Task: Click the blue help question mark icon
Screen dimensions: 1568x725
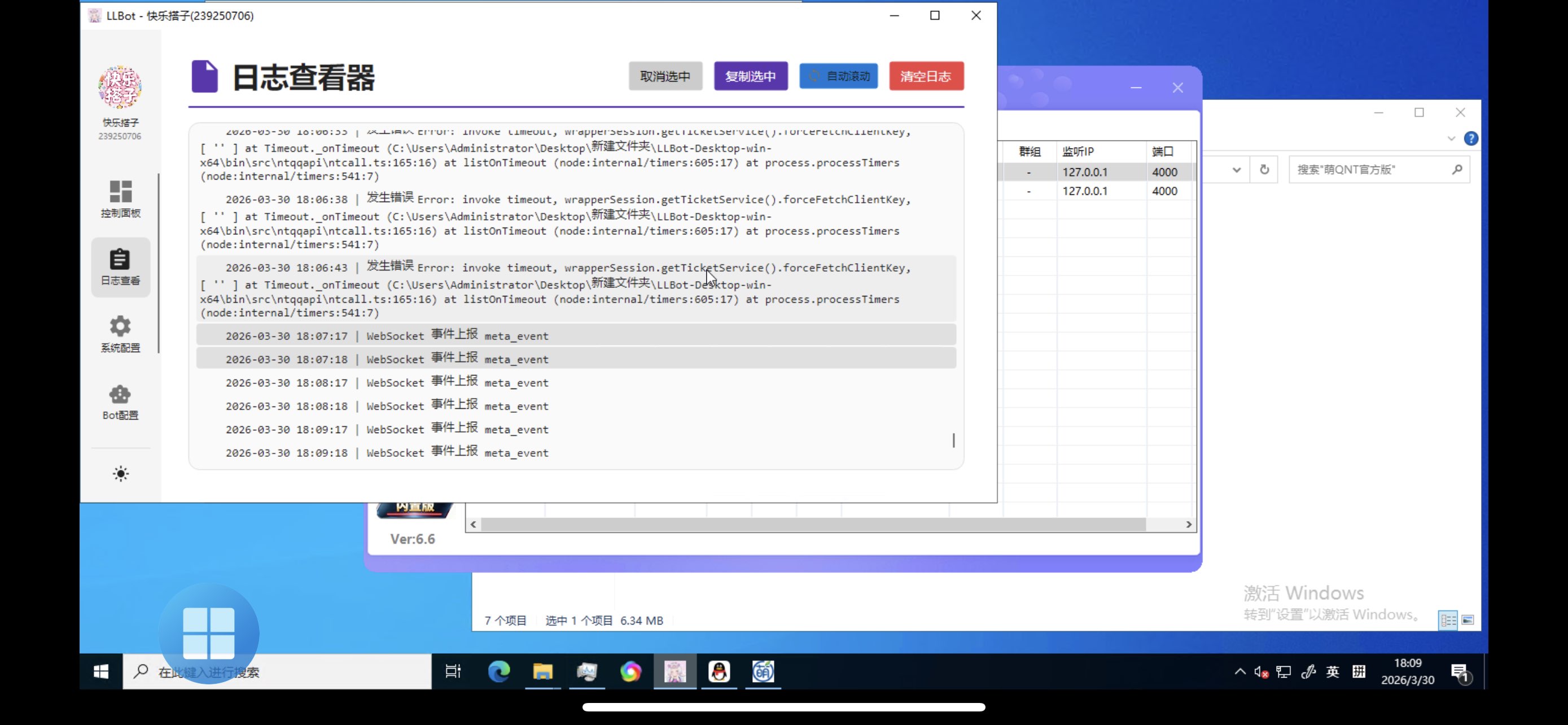Action: click(1470, 139)
